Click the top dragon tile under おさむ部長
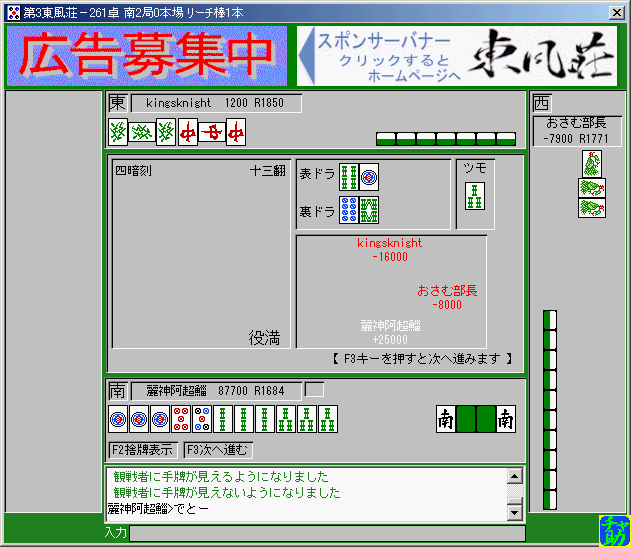The image size is (631, 547). coord(592,164)
